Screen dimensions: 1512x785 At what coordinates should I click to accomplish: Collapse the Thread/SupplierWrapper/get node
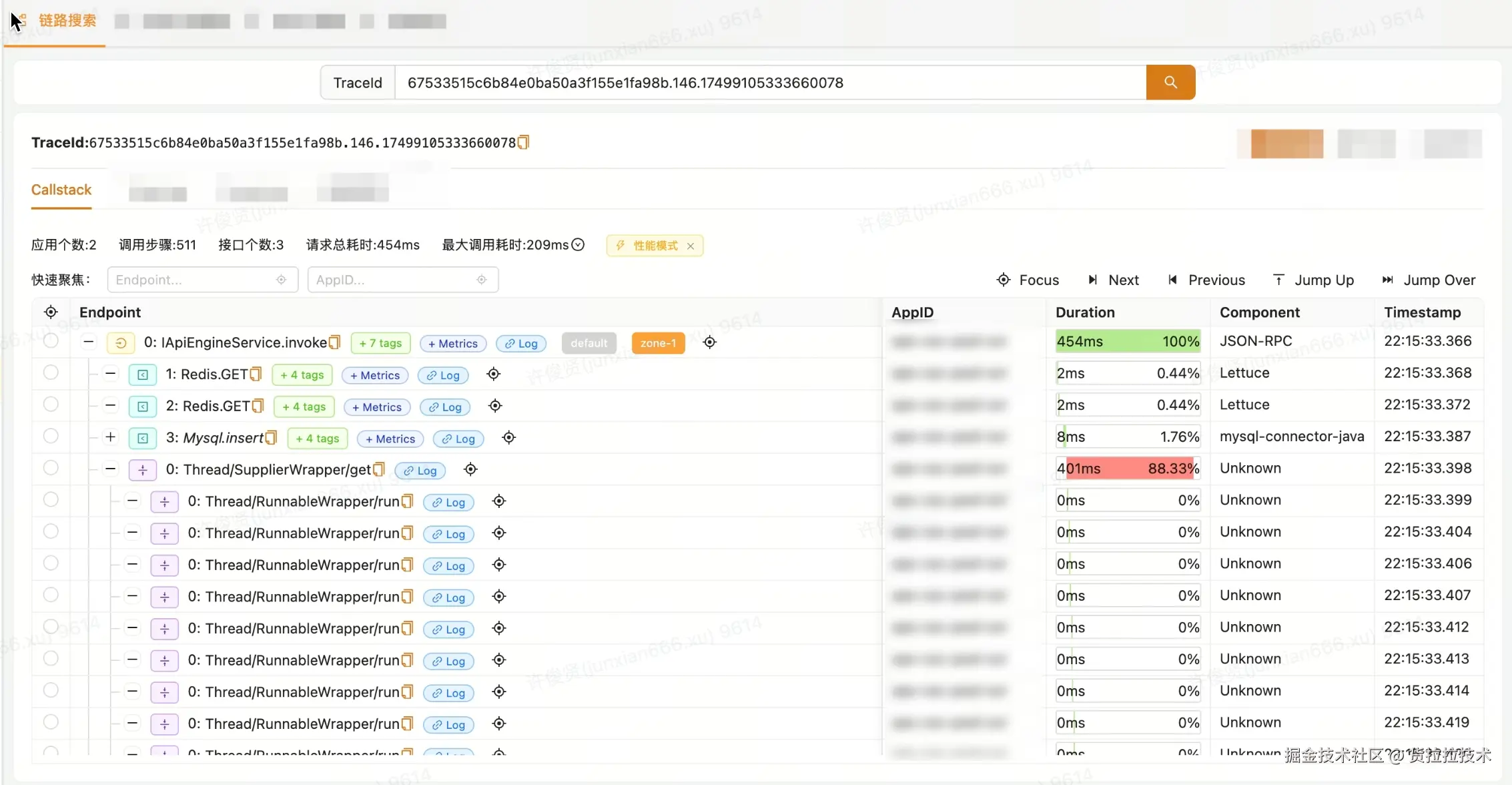(x=111, y=469)
